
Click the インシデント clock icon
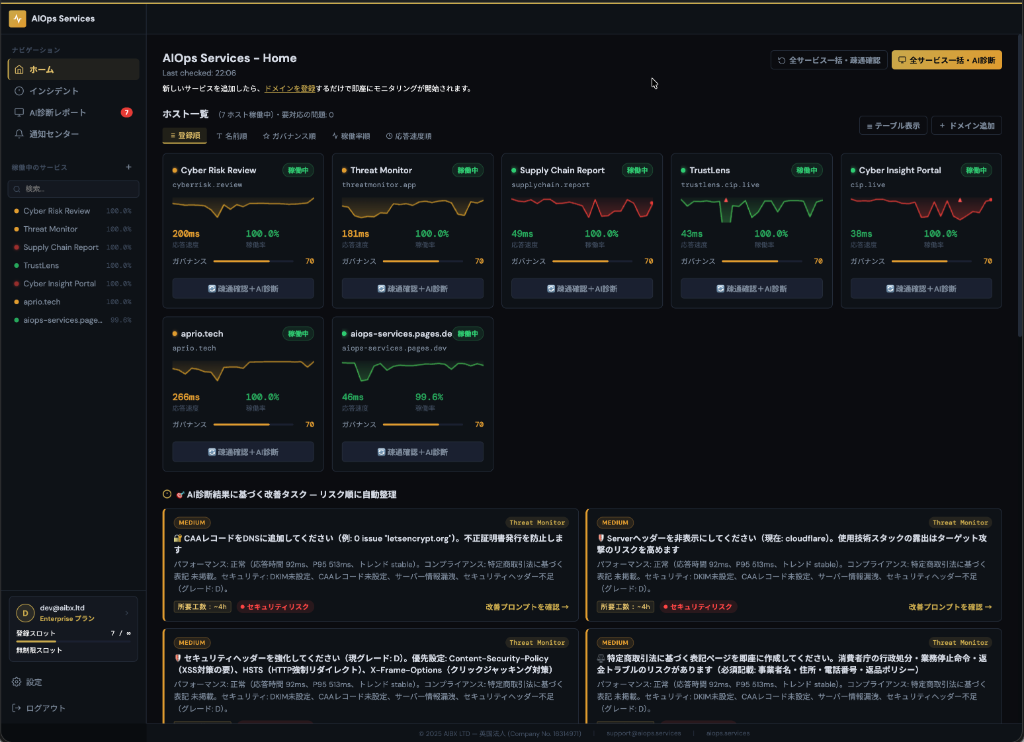click(x=18, y=91)
